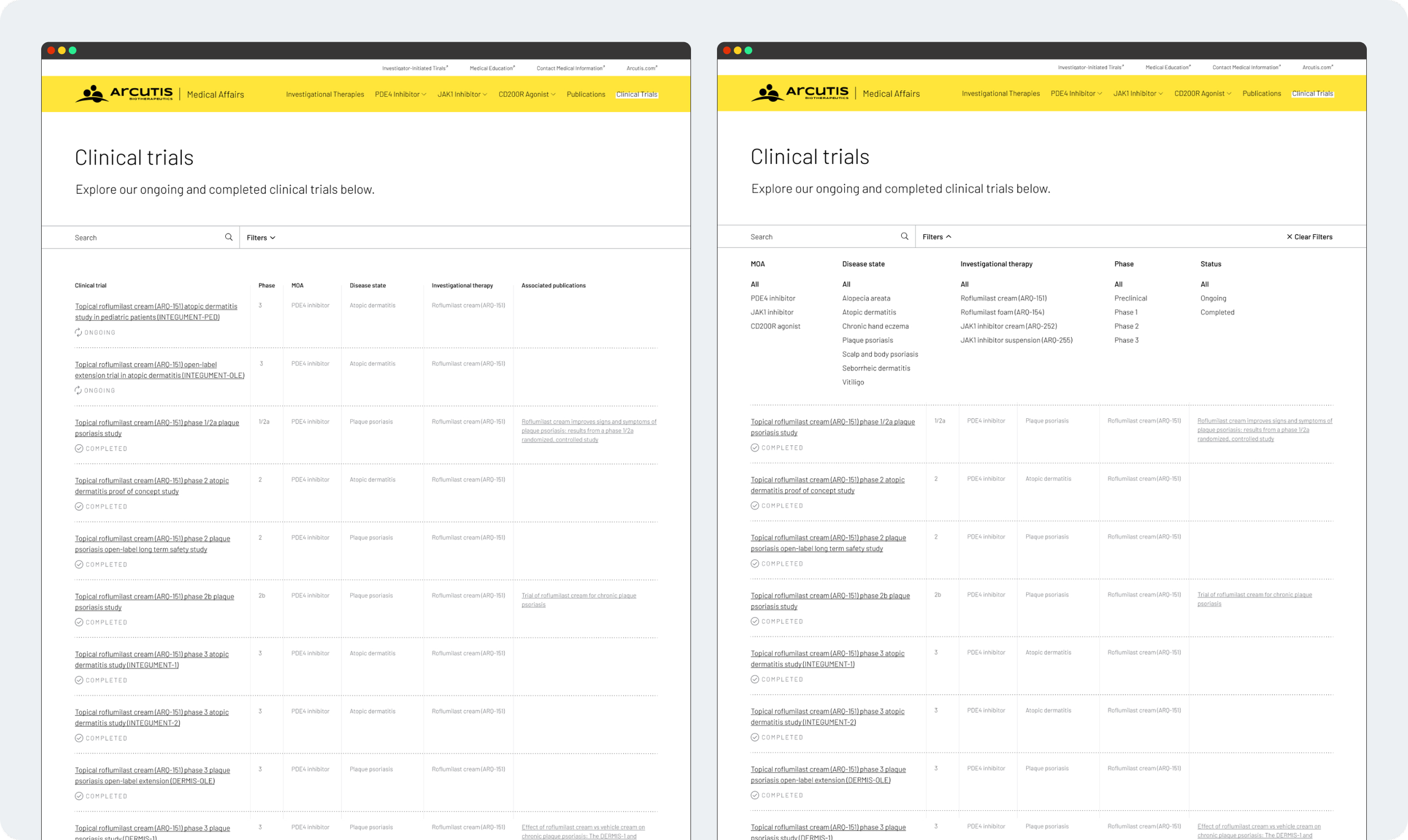This screenshot has height=840, width=1408.
Task: Click the completed checkmark icon under INTEGUMENT-1 in left window
Action: tap(79, 680)
